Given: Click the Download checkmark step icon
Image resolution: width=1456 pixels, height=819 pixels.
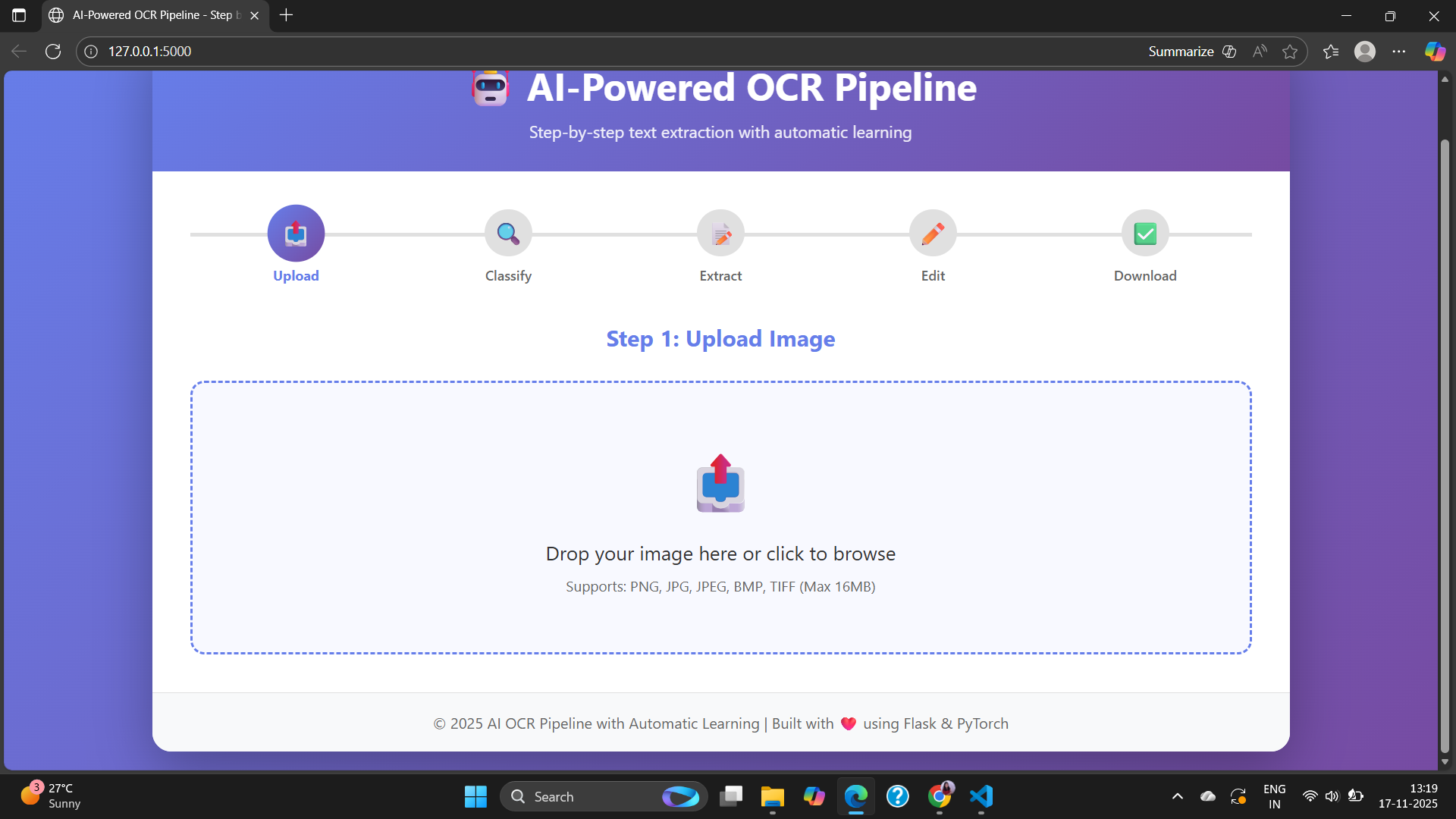Looking at the screenshot, I should pos(1145,234).
